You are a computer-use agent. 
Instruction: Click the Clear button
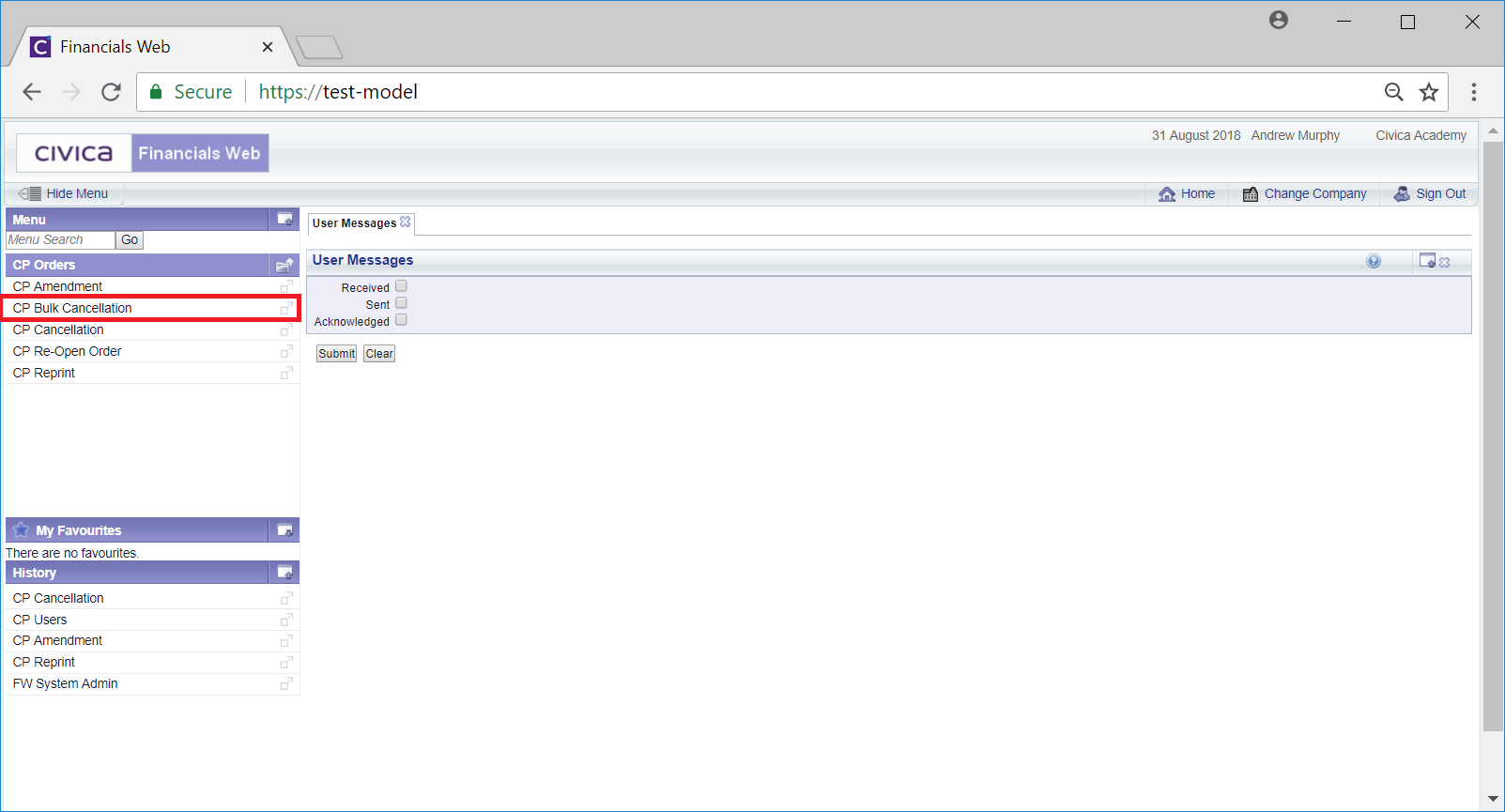pyautogui.click(x=379, y=354)
